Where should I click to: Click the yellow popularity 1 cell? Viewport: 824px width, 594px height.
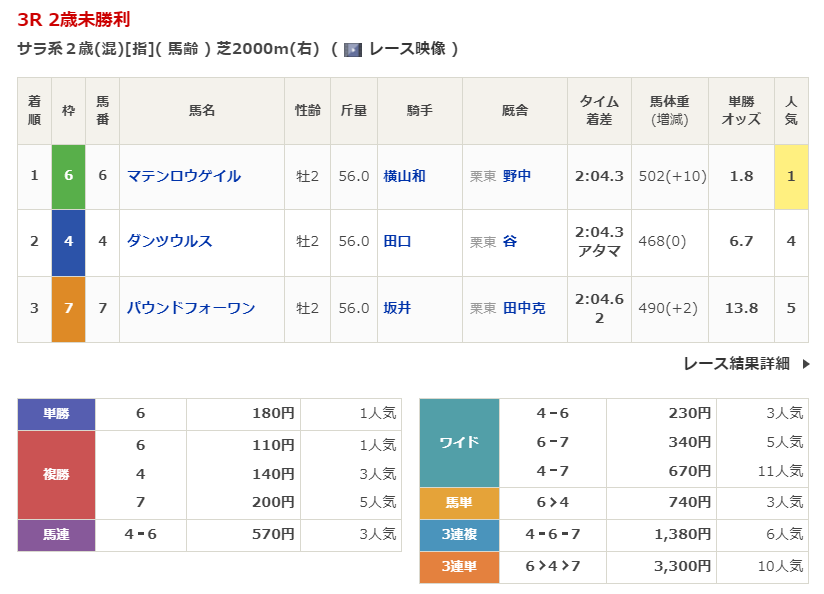pos(791,176)
